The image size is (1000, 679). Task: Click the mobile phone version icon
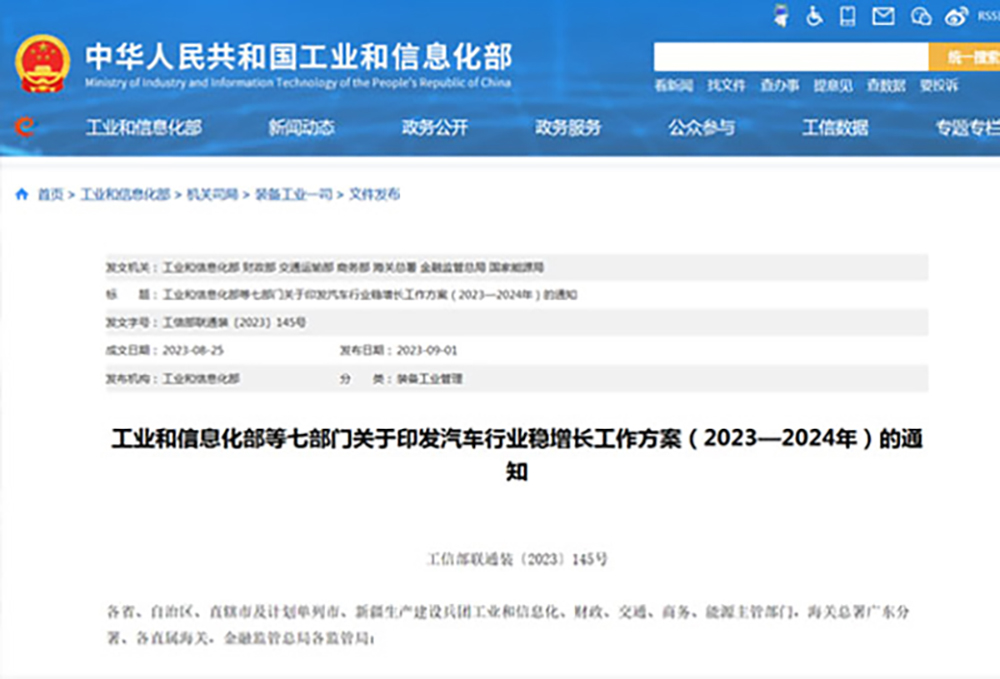click(848, 16)
